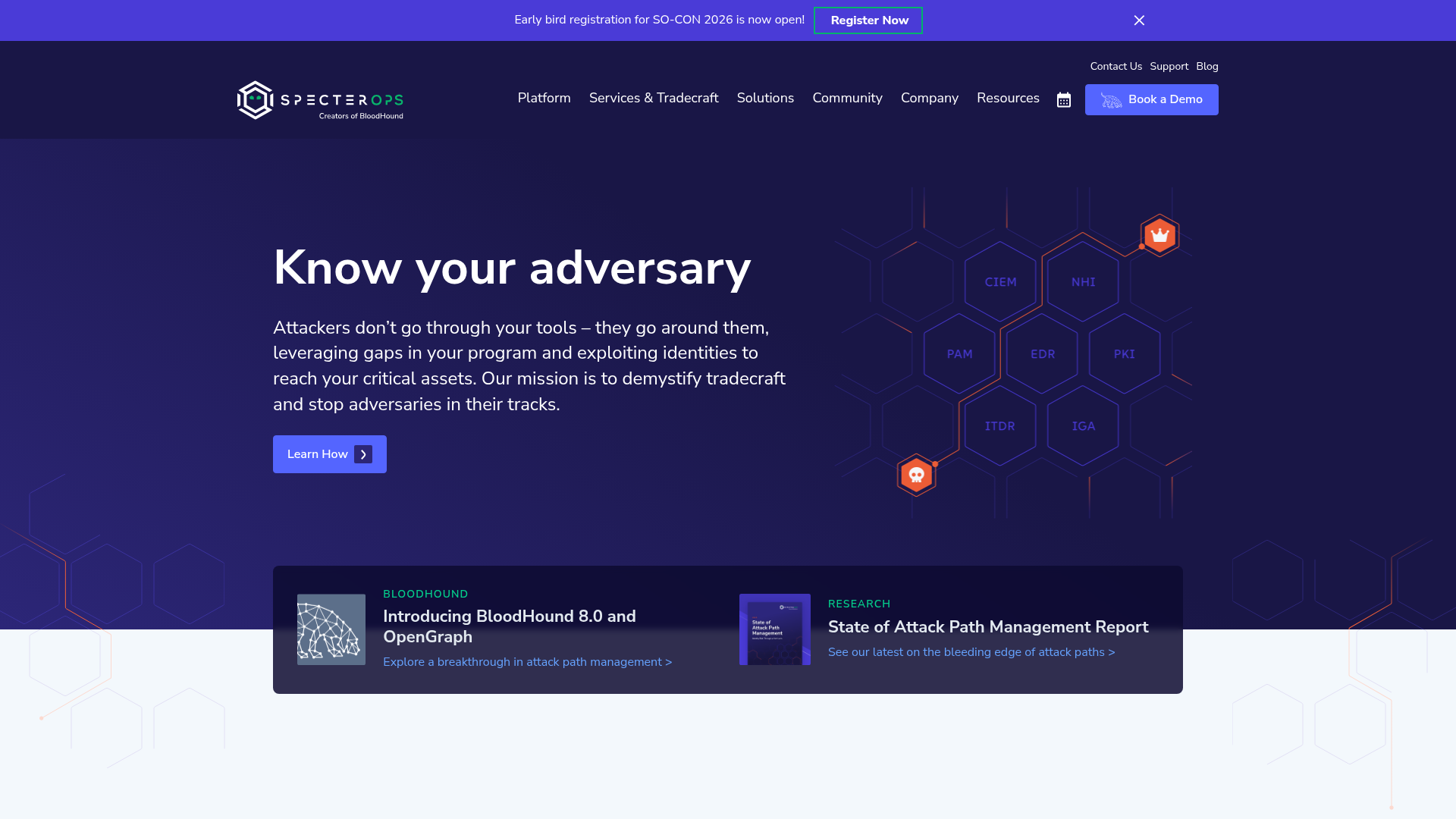Viewport: 1456px width, 819px height.
Task: Expand the Resources navigation dropdown
Action: (1008, 98)
